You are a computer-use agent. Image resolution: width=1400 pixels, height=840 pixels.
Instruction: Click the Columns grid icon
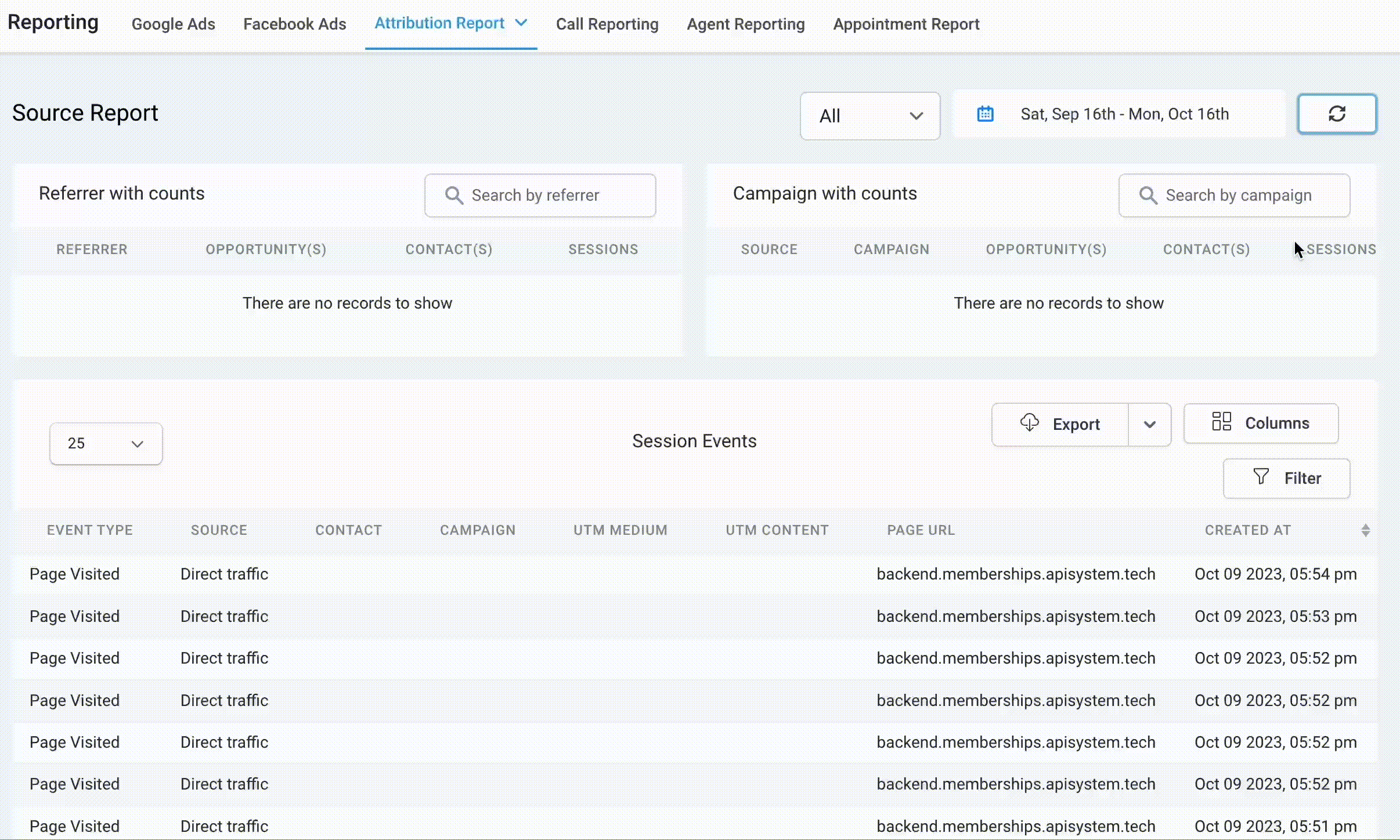tap(1221, 422)
